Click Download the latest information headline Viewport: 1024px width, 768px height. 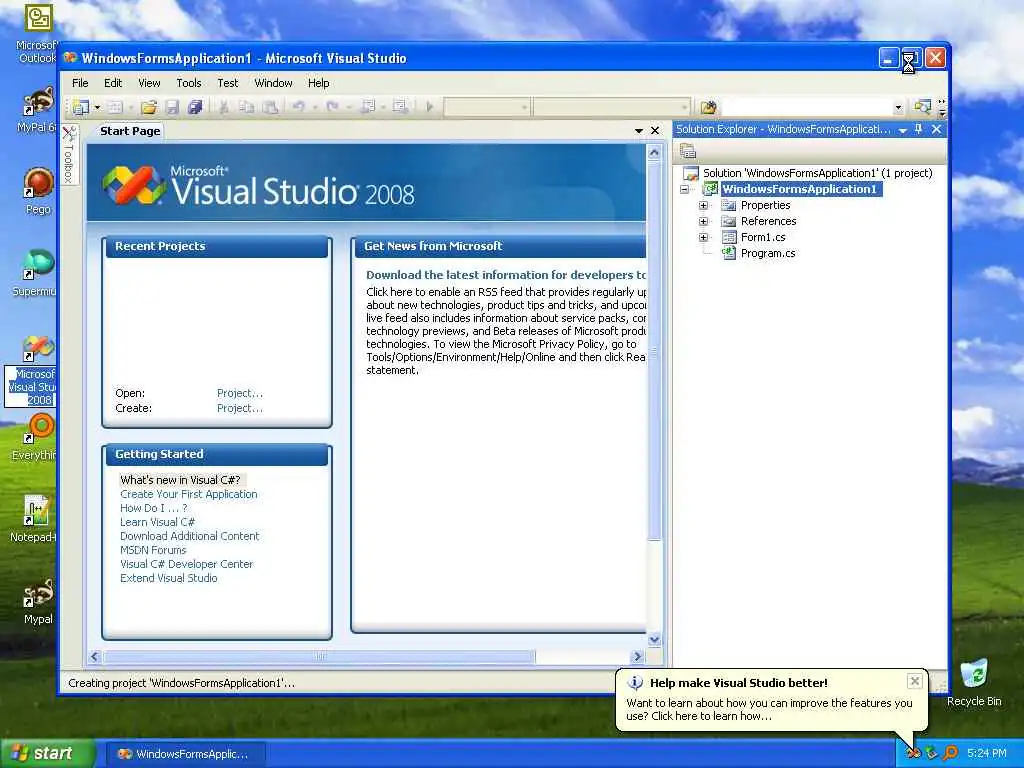click(506, 275)
